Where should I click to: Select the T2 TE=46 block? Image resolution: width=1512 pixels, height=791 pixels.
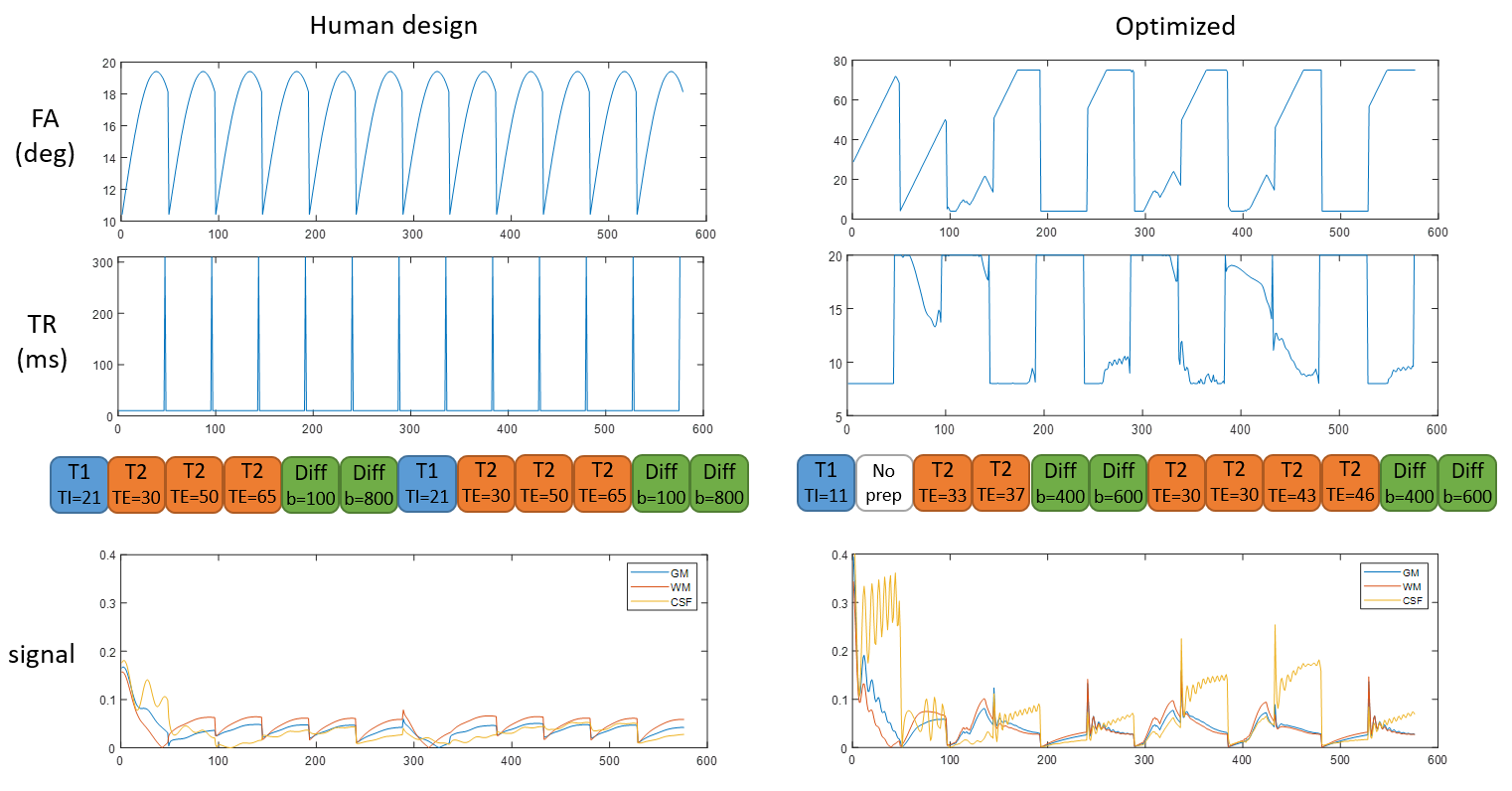(x=1350, y=483)
